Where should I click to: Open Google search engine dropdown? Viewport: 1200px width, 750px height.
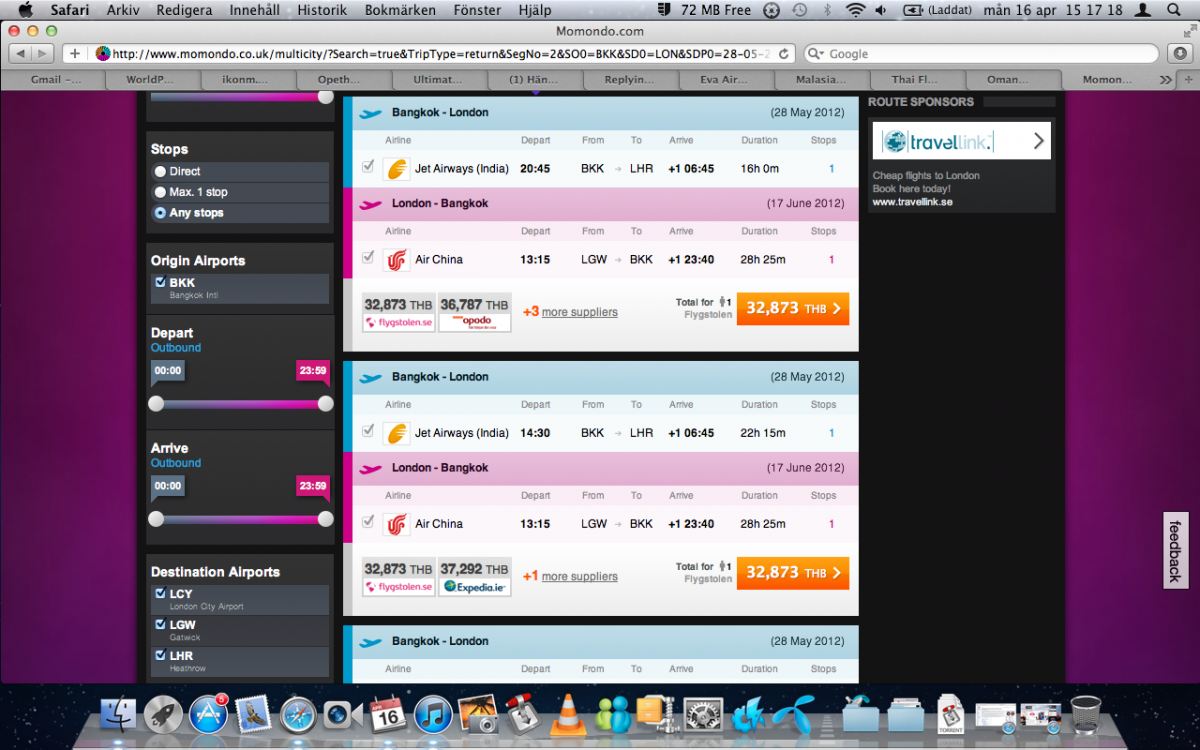(x=815, y=54)
